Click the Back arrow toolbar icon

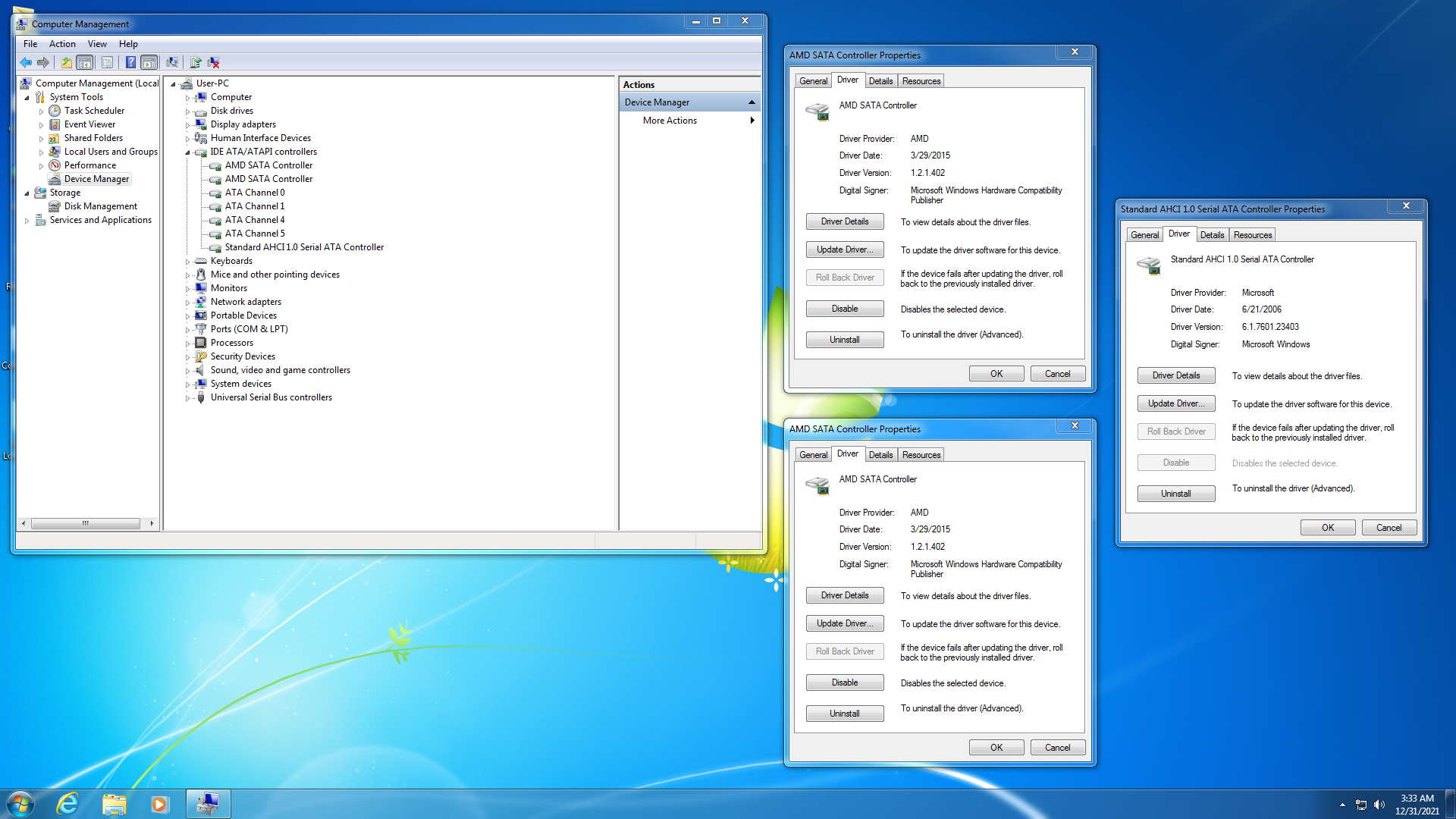pos(26,62)
